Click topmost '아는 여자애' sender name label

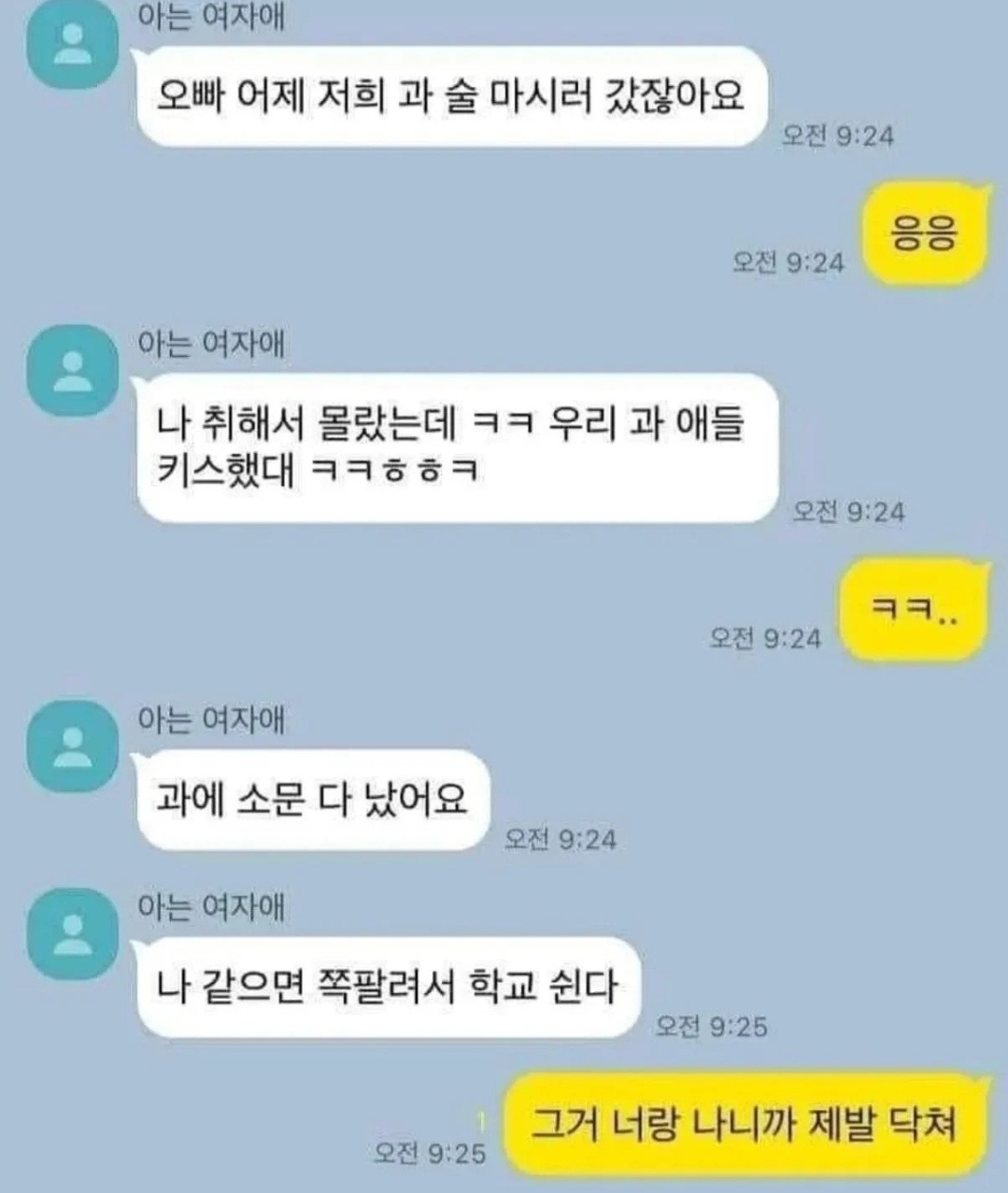pyautogui.click(x=210, y=17)
